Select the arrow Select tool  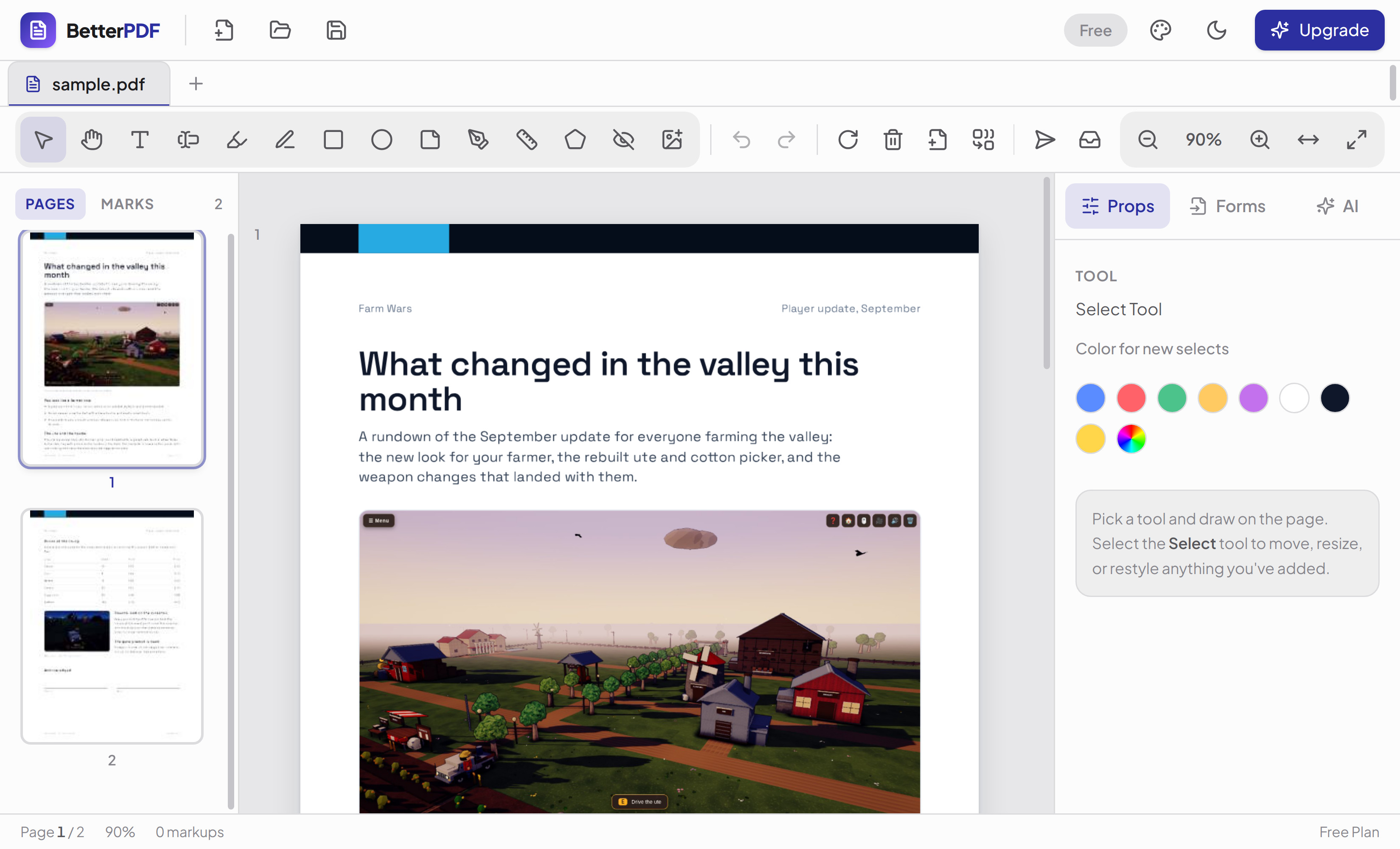43,139
